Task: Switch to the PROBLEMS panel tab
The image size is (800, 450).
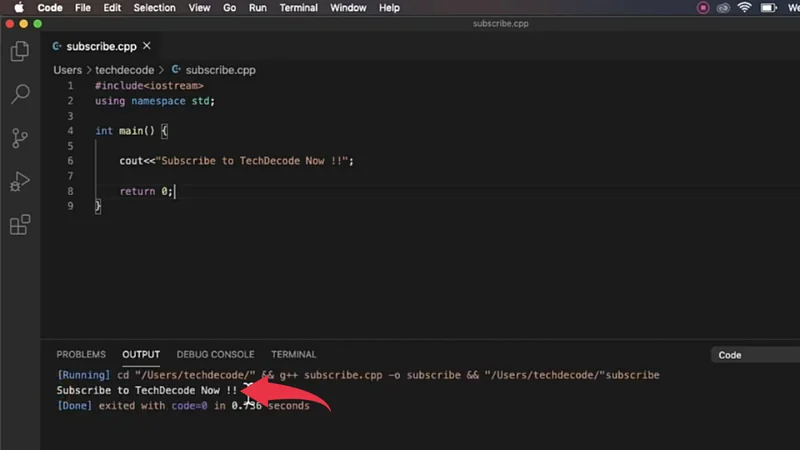Action: 81,354
